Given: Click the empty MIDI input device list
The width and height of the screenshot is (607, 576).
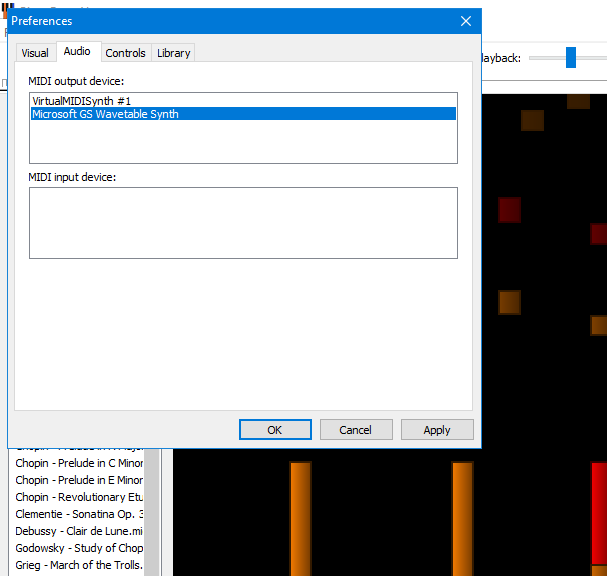Looking at the screenshot, I should point(243,223).
